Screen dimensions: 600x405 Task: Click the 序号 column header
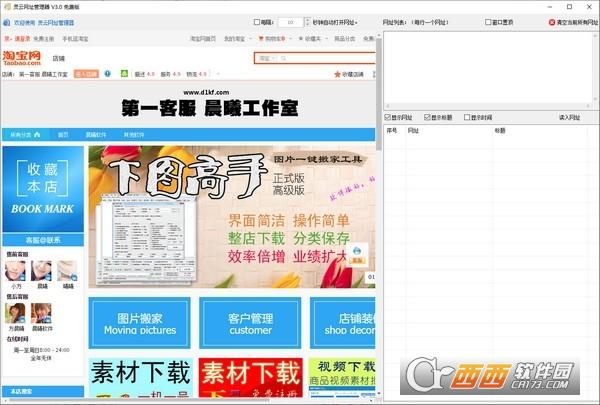pyautogui.click(x=392, y=131)
